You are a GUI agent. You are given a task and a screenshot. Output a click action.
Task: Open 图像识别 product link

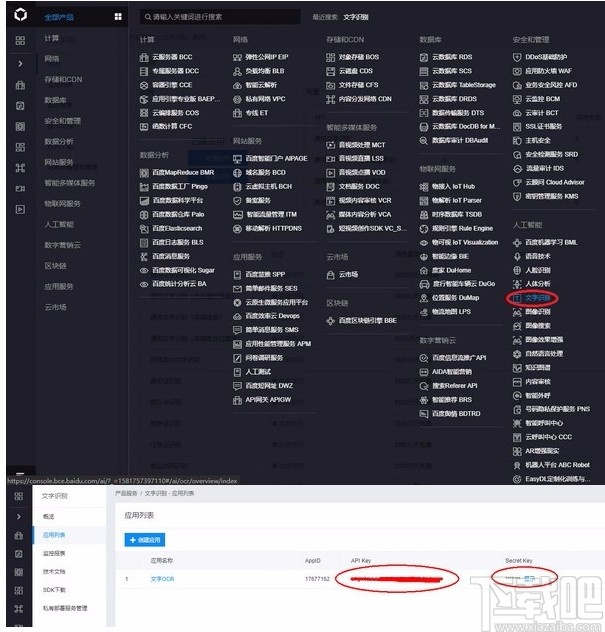(x=538, y=312)
